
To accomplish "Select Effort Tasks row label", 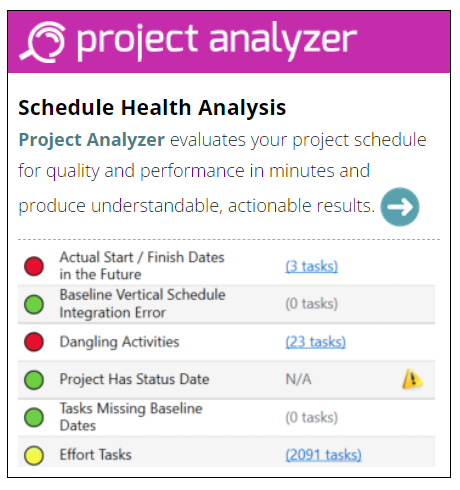I will pos(96,455).
